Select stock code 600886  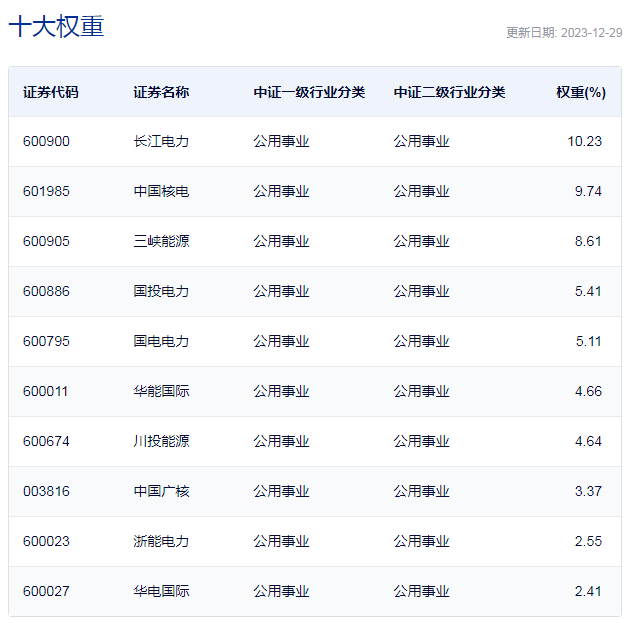(x=46, y=291)
